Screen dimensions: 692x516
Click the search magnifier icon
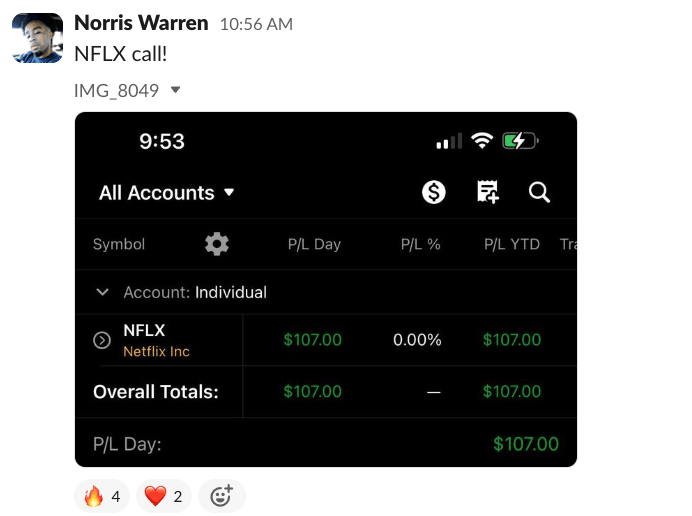(x=540, y=192)
